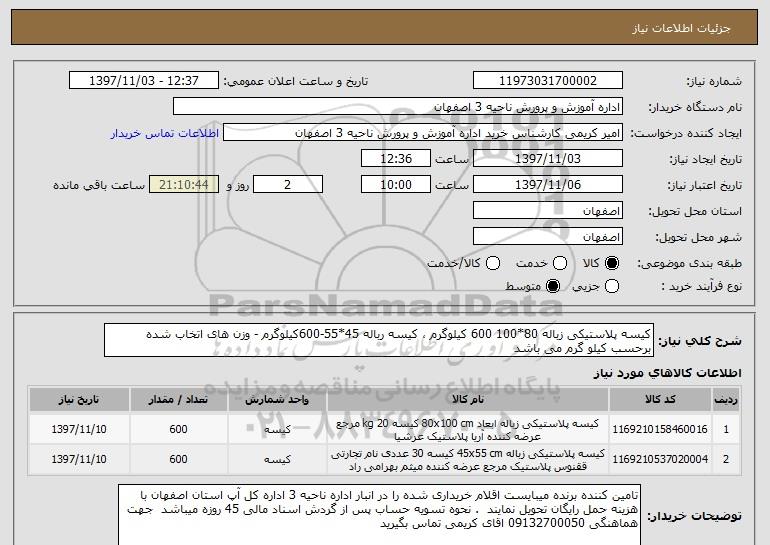Click the اطلاعات کالاهای مورد نیاز section title

667,374
